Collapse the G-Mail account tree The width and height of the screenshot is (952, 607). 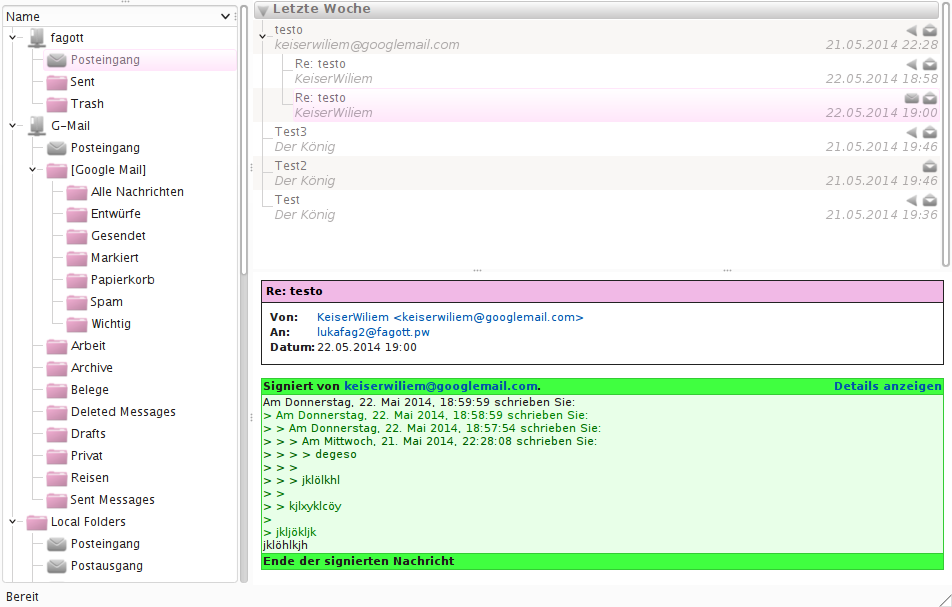pyautogui.click(x=12, y=126)
